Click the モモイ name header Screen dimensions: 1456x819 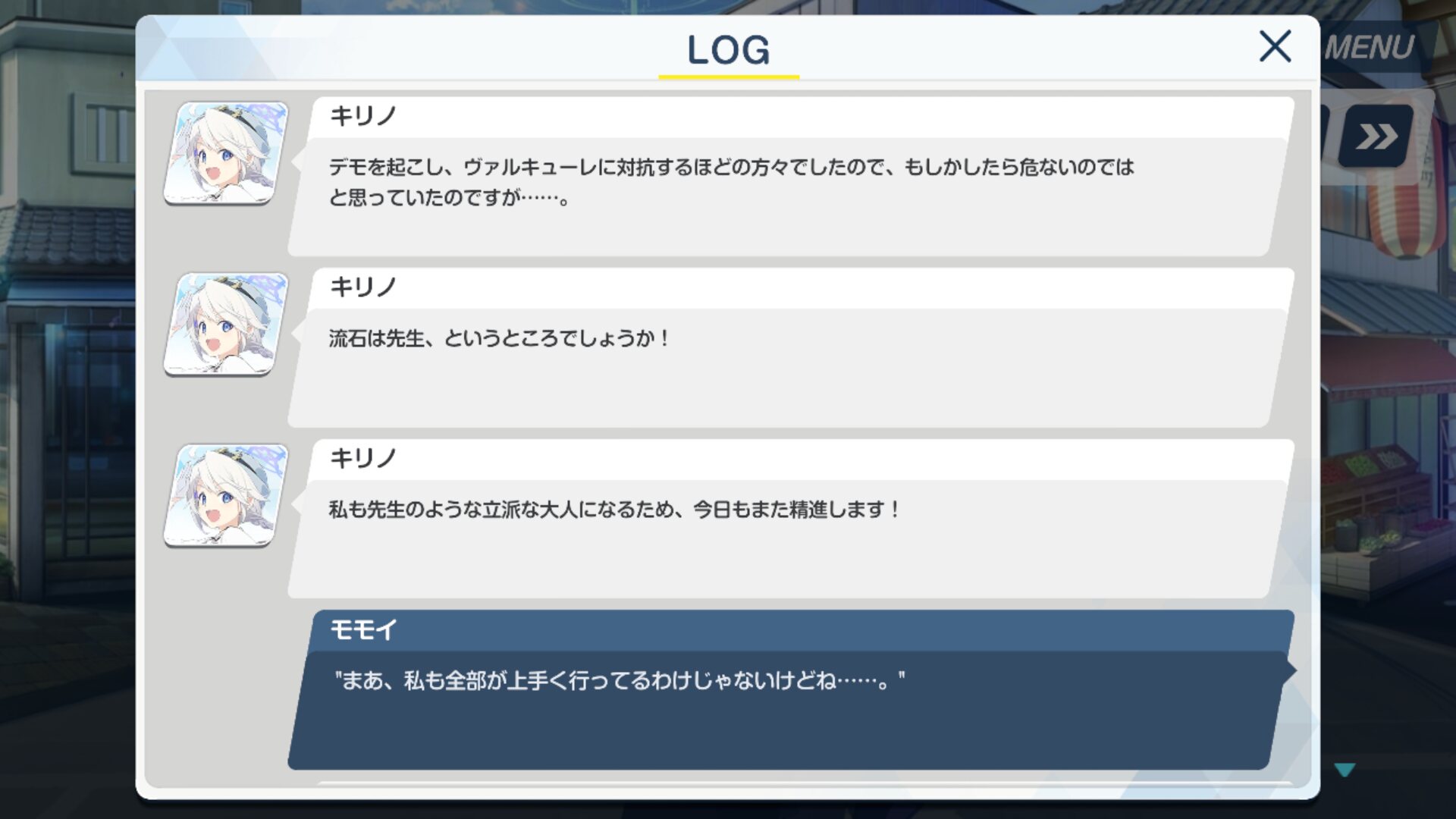pos(362,629)
